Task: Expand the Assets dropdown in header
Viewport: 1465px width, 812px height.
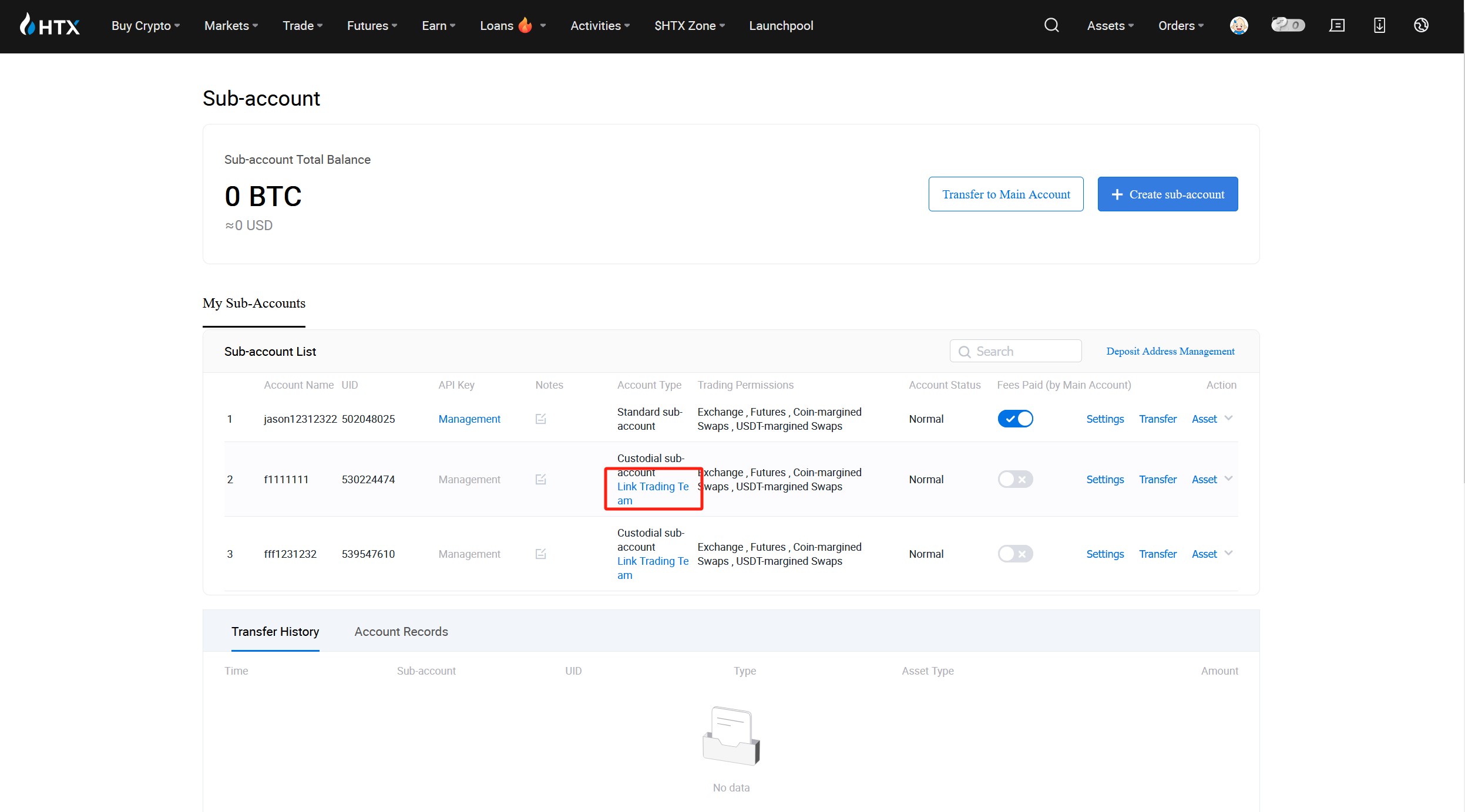Action: coord(1110,26)
